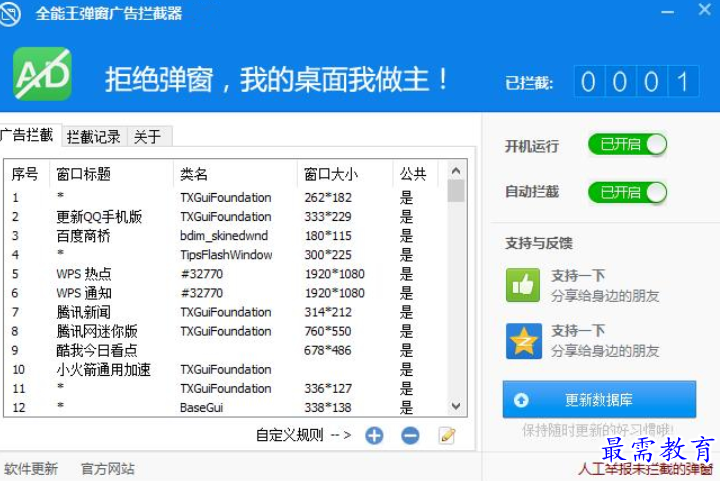Image resolution: width=723 pixels, height=481 pixels.
Task: Select the 百度商桥 row
Action: click(x=225, y=236)
